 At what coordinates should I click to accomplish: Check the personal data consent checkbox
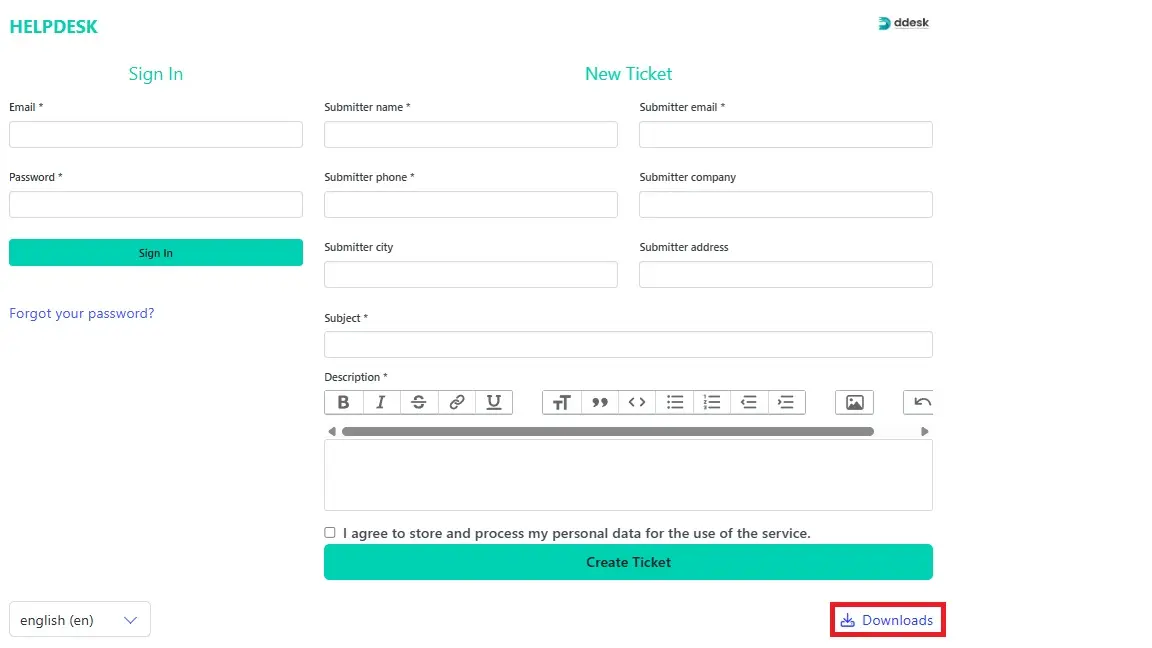click(330, 533)
